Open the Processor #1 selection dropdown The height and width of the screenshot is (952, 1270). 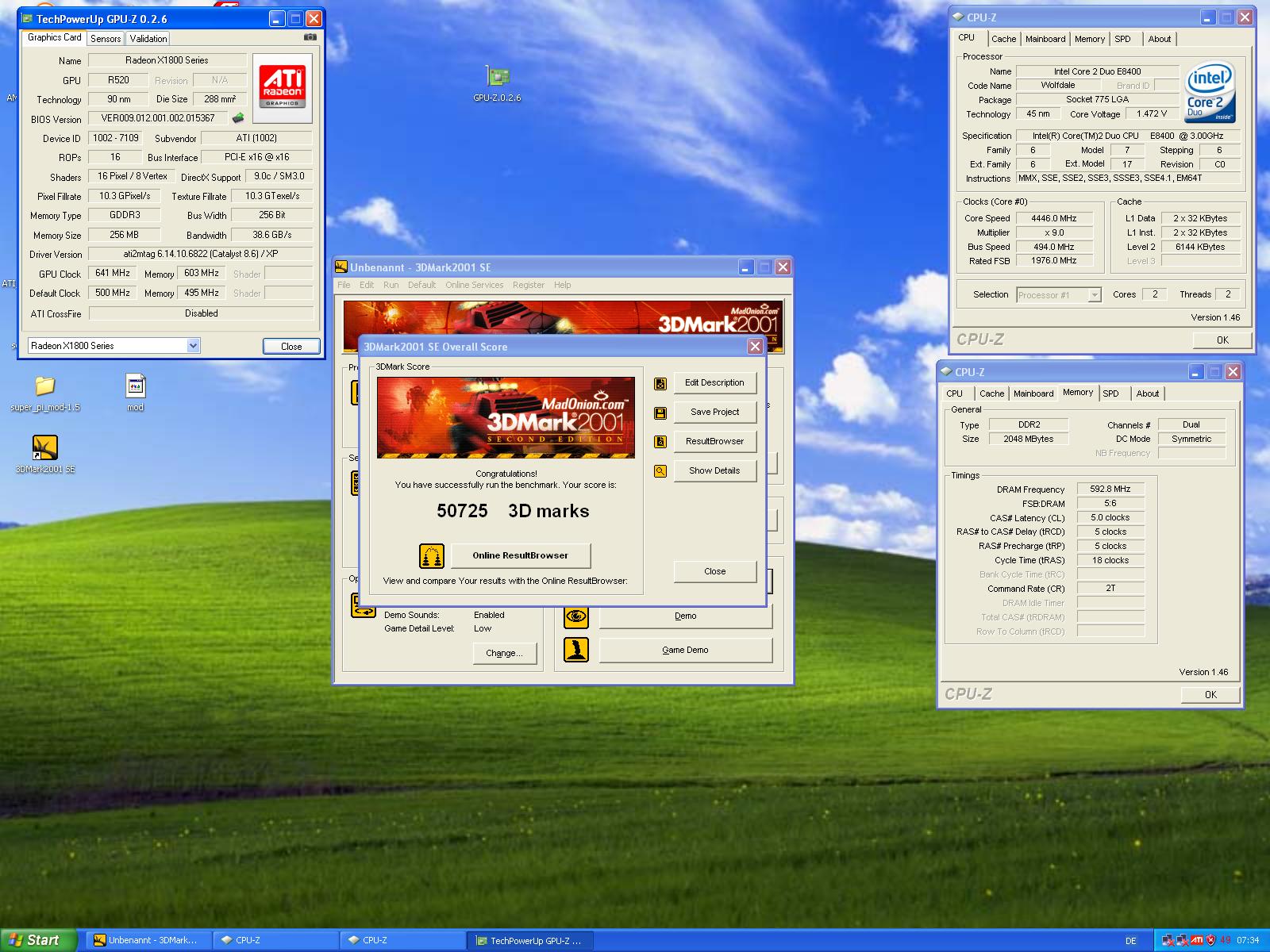coord(1095,295)
